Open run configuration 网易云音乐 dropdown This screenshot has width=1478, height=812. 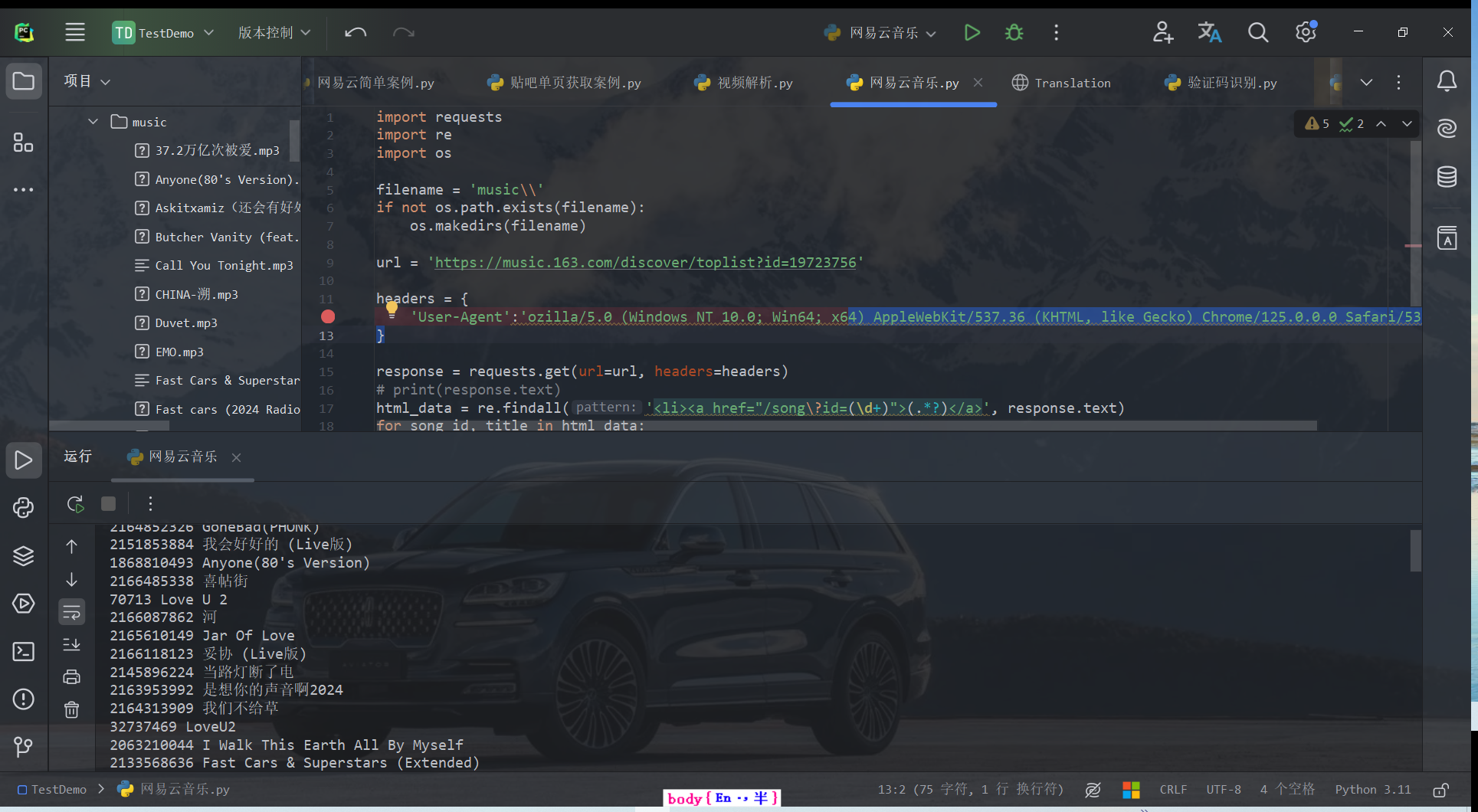880,33
